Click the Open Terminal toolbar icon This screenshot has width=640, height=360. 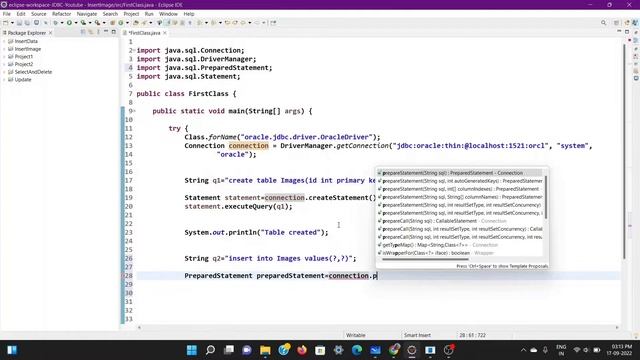(x=36, y=23)
